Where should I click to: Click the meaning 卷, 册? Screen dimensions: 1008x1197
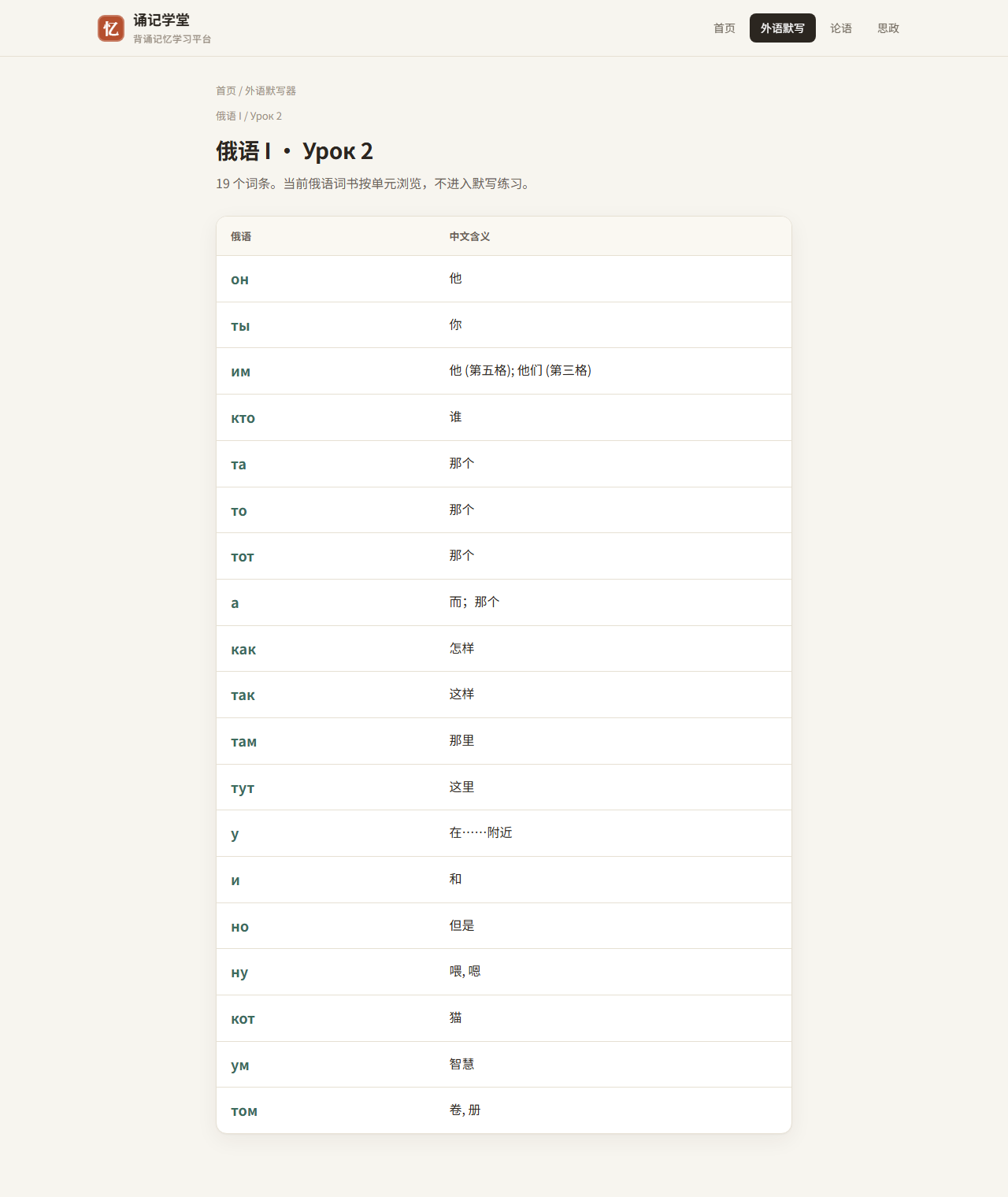click(x=465, y=1110)
